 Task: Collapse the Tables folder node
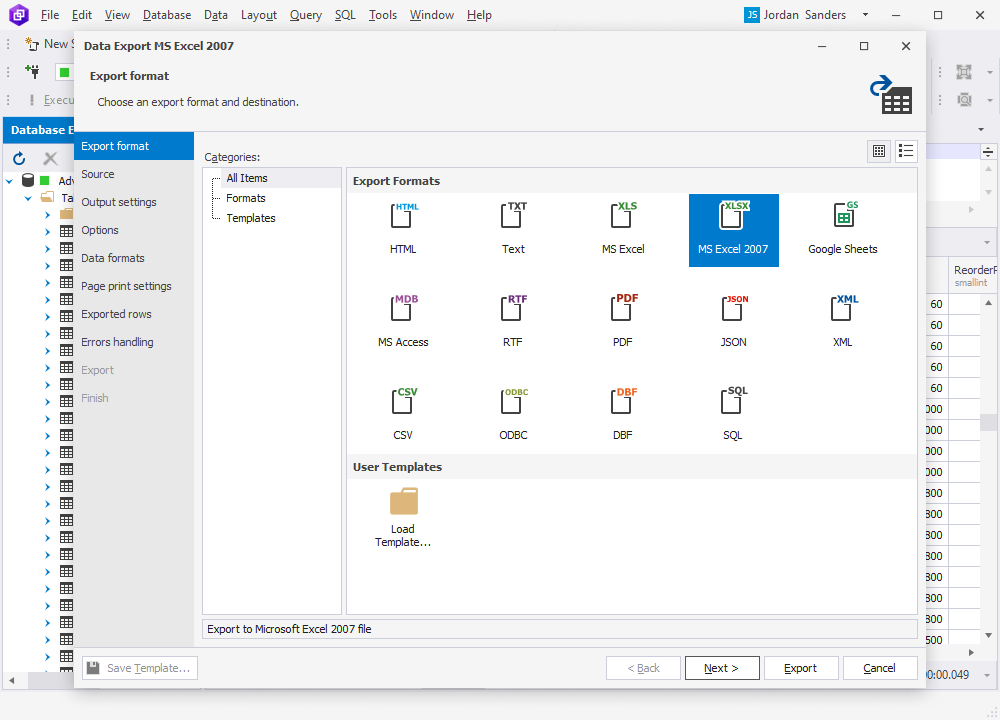(x=28, y=198)
